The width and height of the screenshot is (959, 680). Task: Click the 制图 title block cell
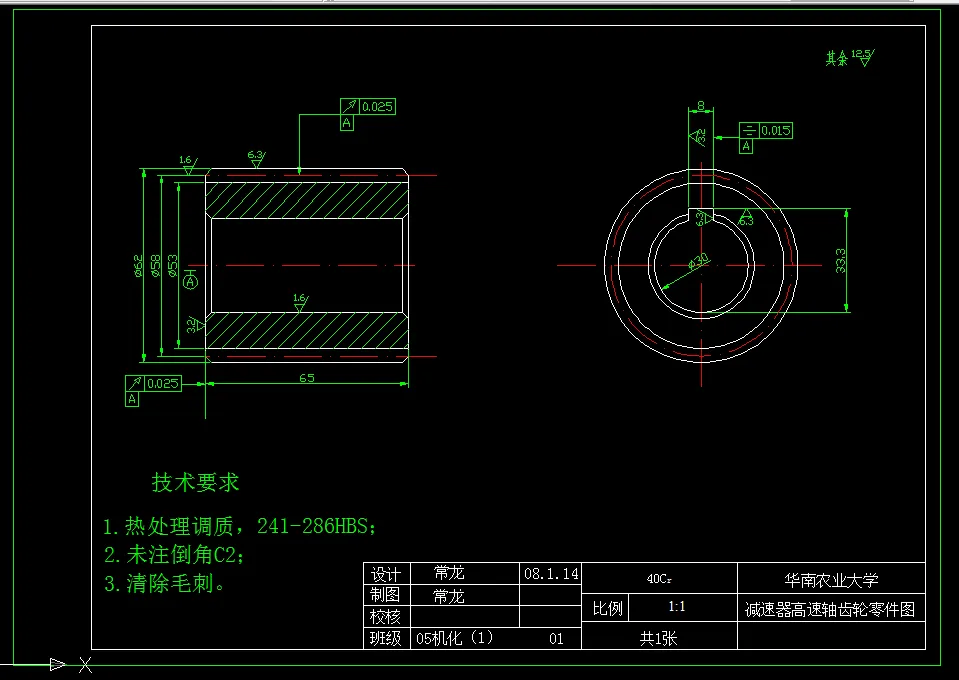pyautogui.click(x=387, y=595)
